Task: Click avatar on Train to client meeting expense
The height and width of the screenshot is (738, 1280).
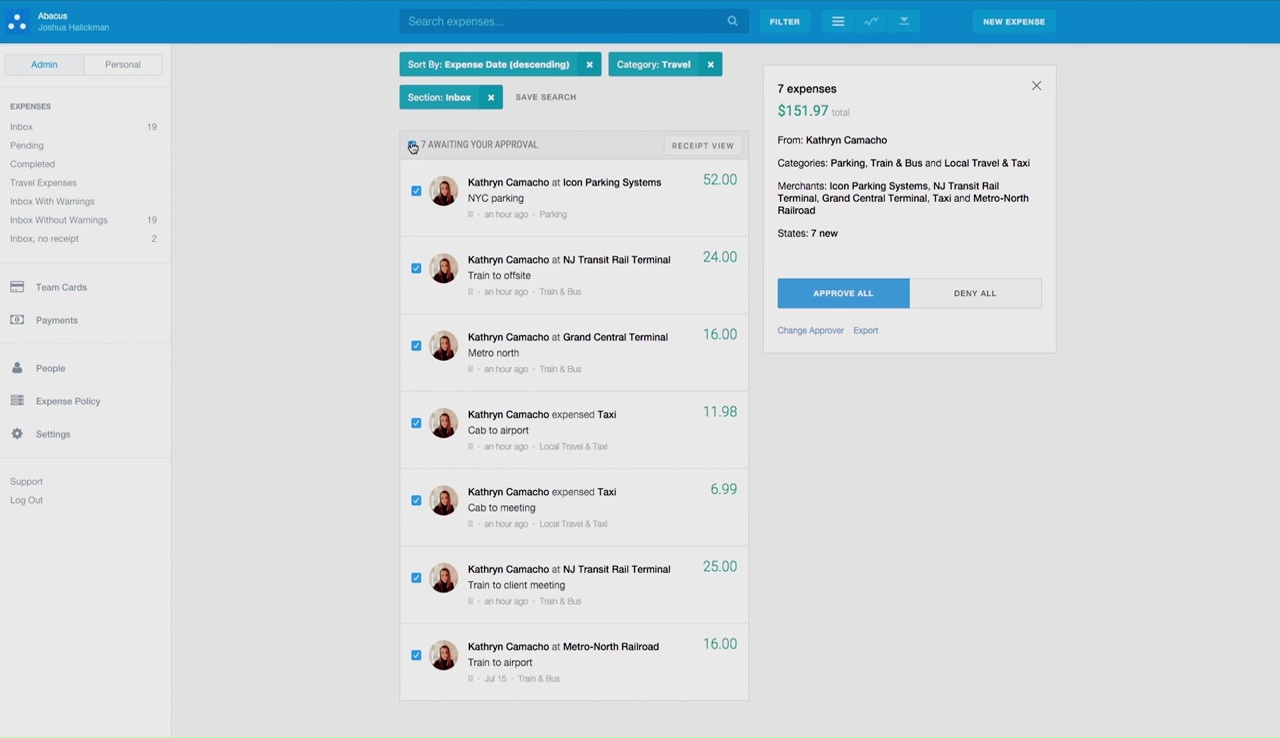Action: click(443, 578)
